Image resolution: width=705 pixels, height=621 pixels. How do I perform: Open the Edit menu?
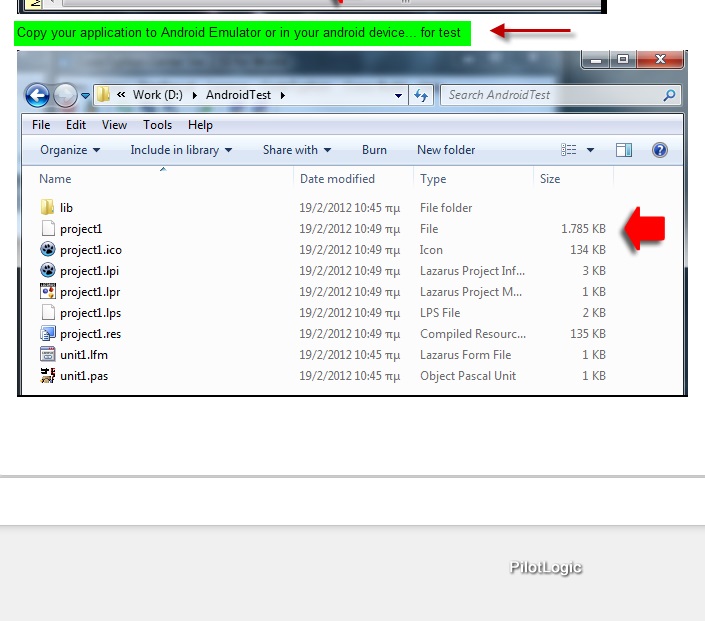point(76,125)
